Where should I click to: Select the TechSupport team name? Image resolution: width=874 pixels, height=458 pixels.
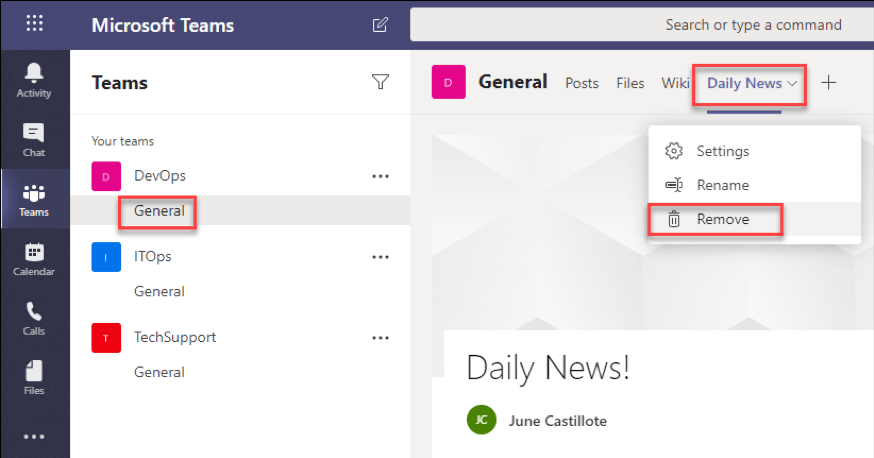175,338
